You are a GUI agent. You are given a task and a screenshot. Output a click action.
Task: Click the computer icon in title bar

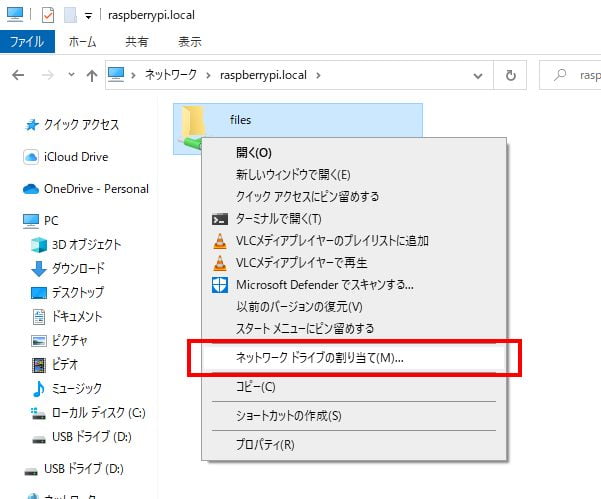(15, 15)
